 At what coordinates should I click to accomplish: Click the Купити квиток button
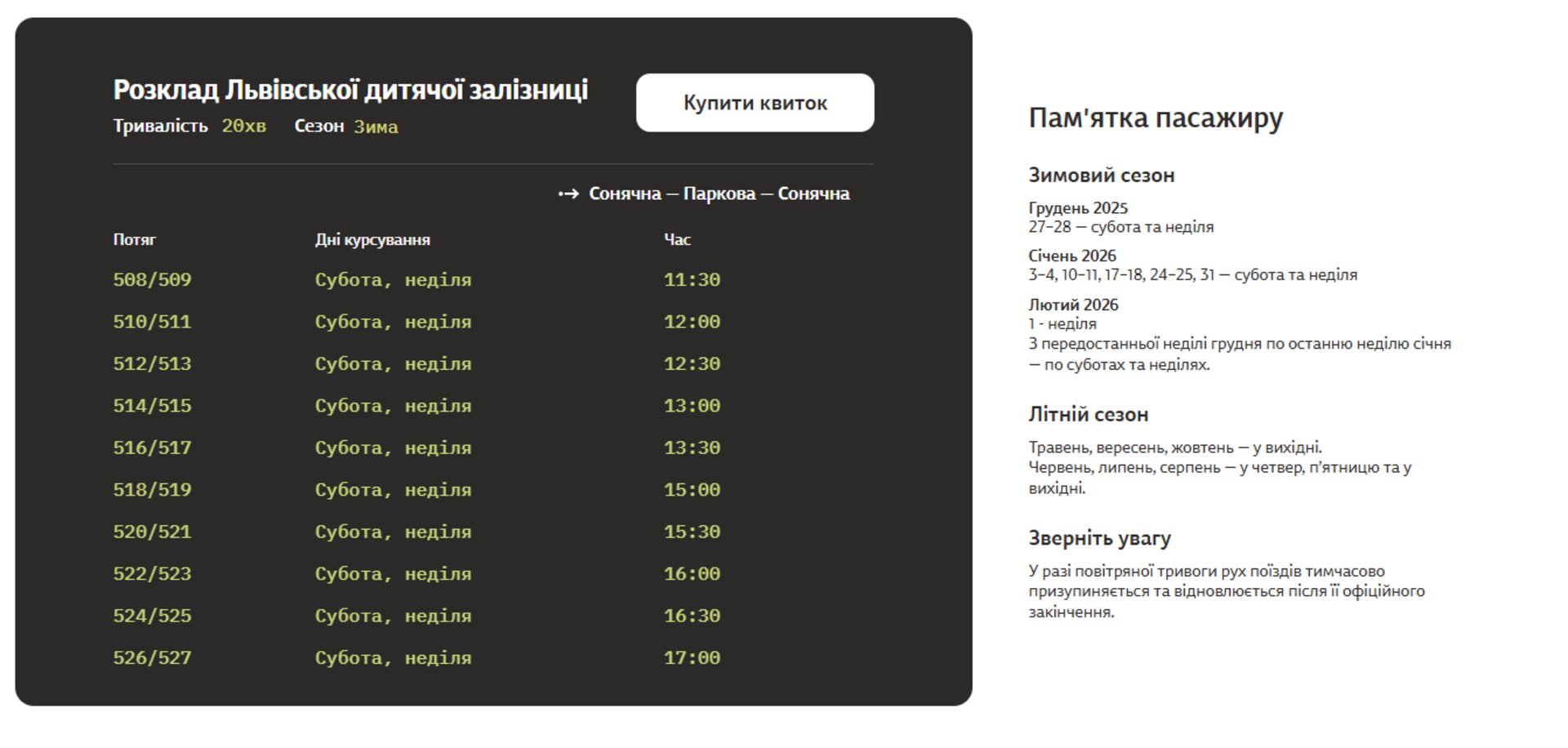pyautogui.click(x=755, y=103)
